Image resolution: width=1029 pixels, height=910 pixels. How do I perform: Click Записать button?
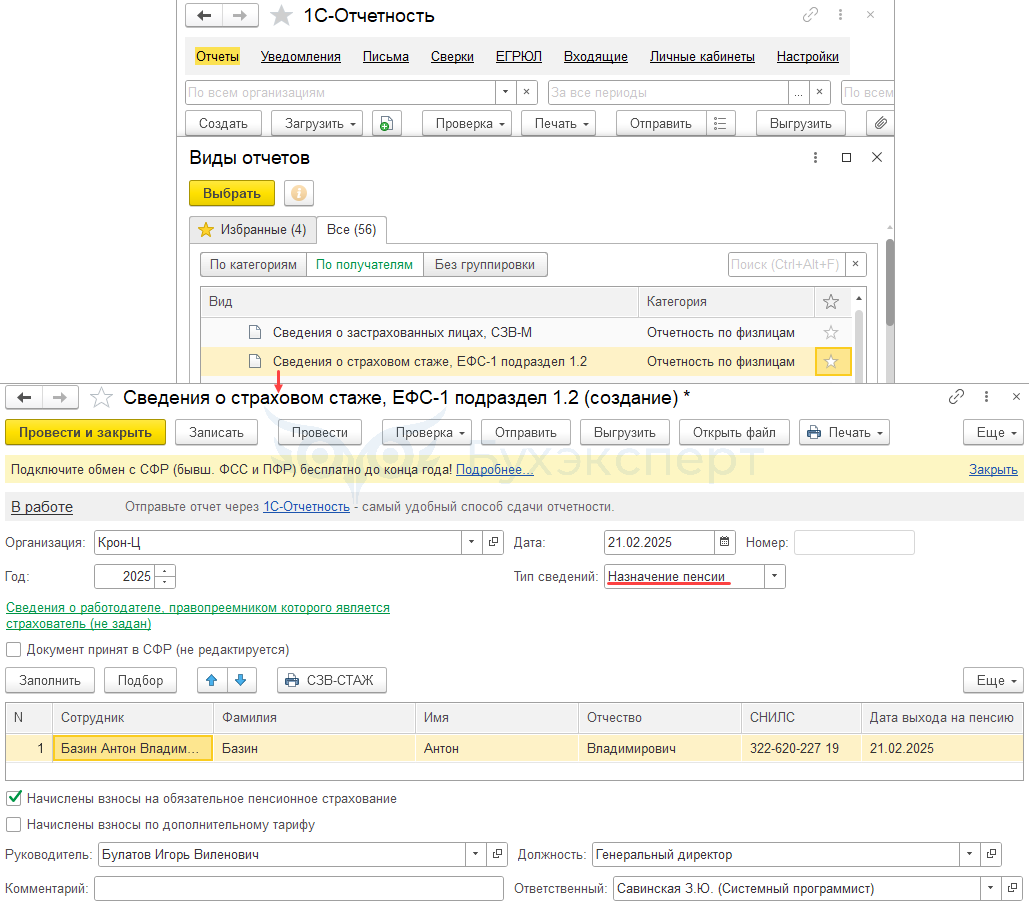[x=217, y=432]
